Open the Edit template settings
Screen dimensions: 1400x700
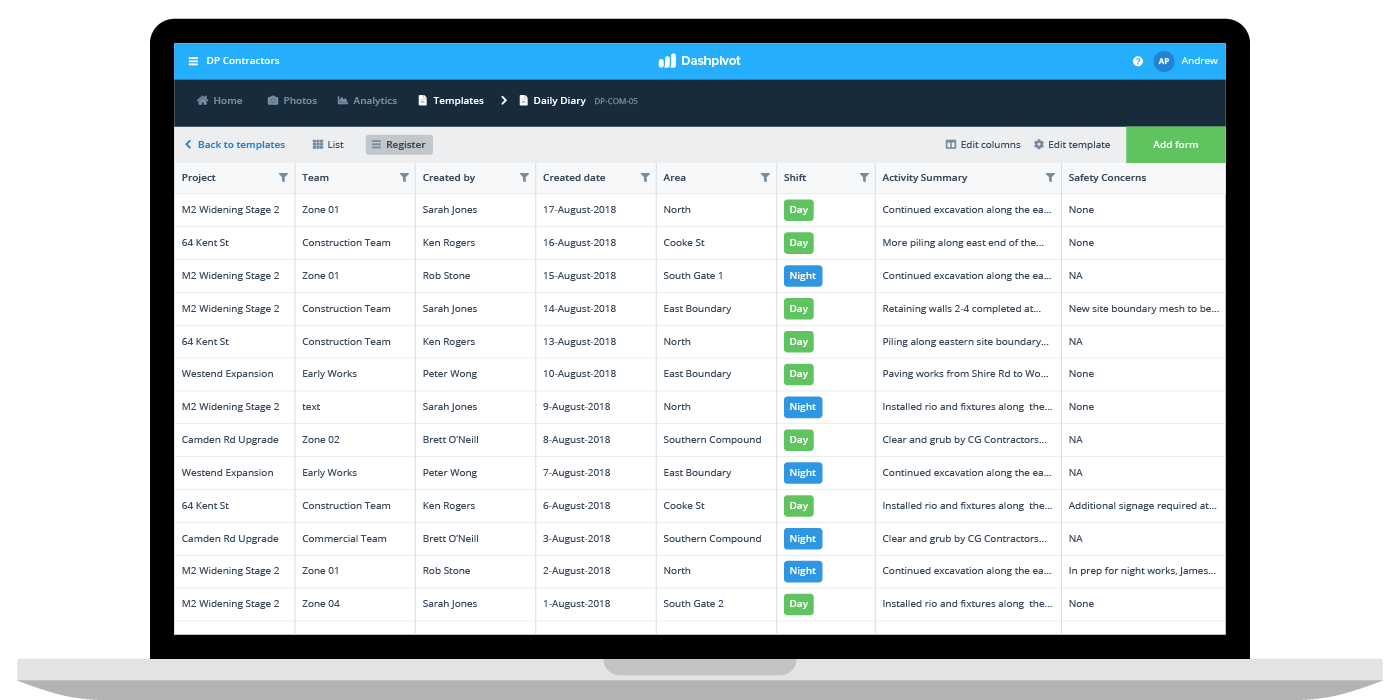(1072, 144)
